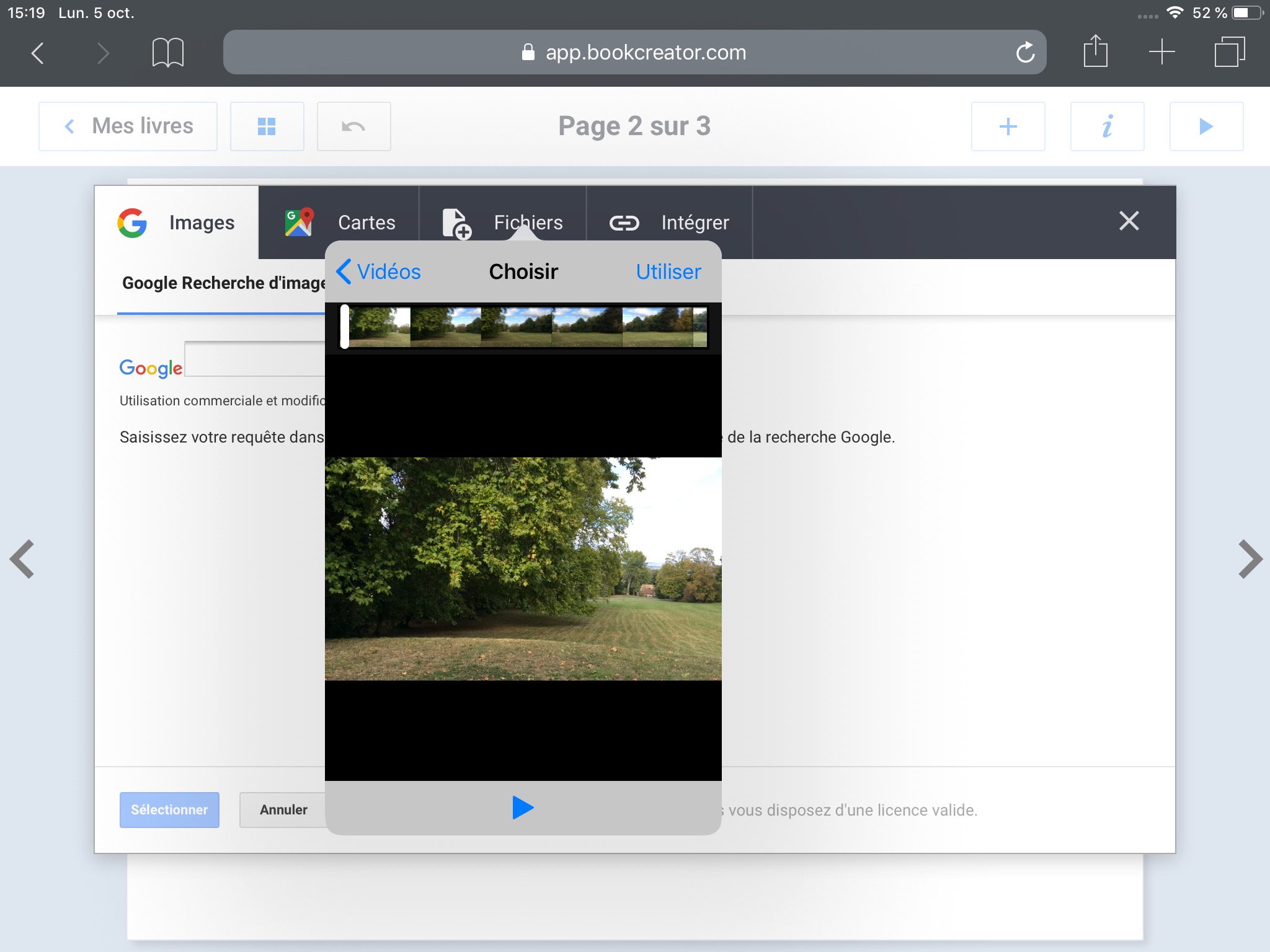This screenshot has width=1270, height=952.
Task: Close the media import dialog
Action: tap(1129, 221)
